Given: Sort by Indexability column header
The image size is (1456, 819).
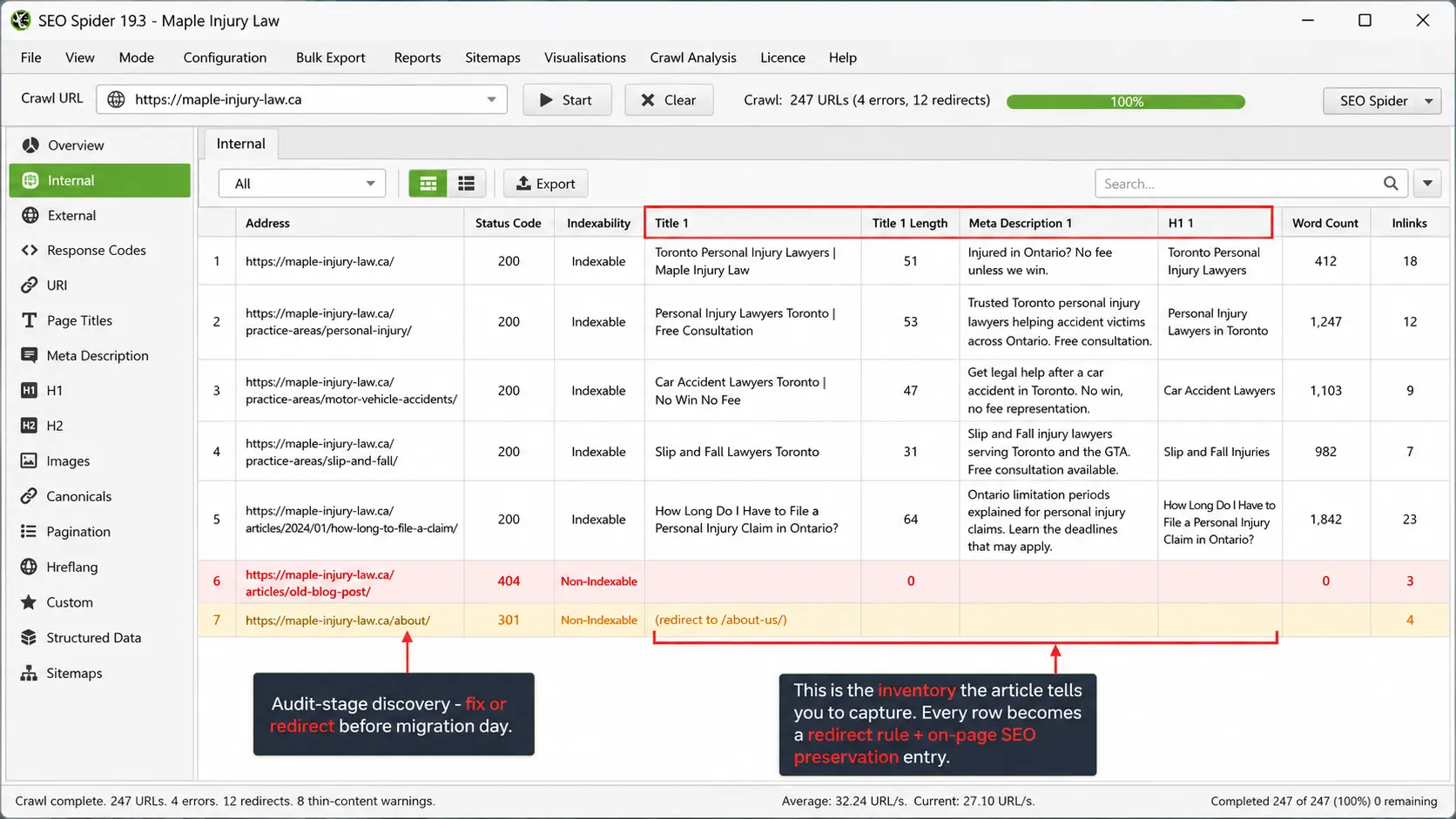Looking at the screenshot, I should [x=599, y=223].
